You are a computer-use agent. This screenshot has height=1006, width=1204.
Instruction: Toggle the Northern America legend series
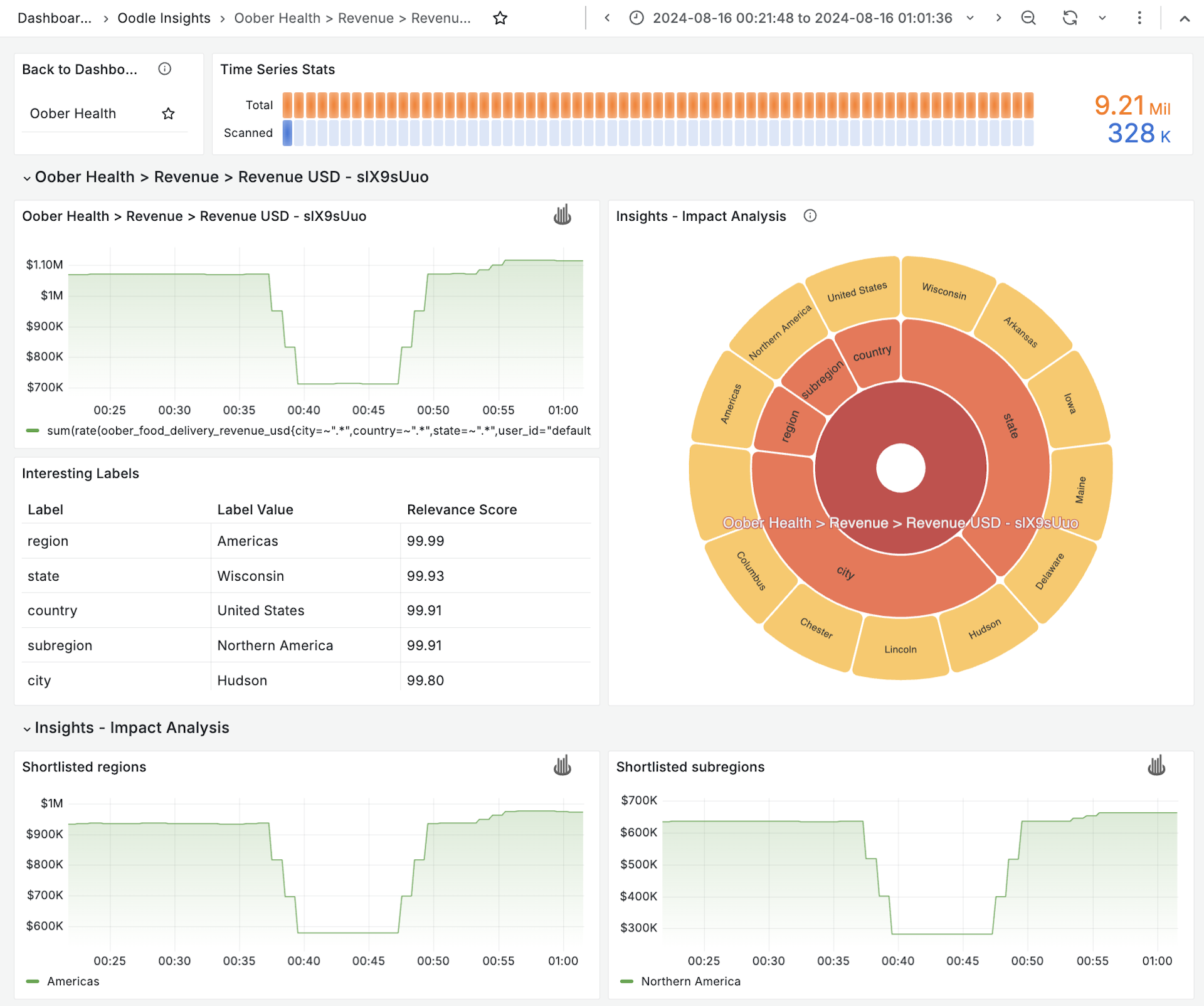coord(690,982)
